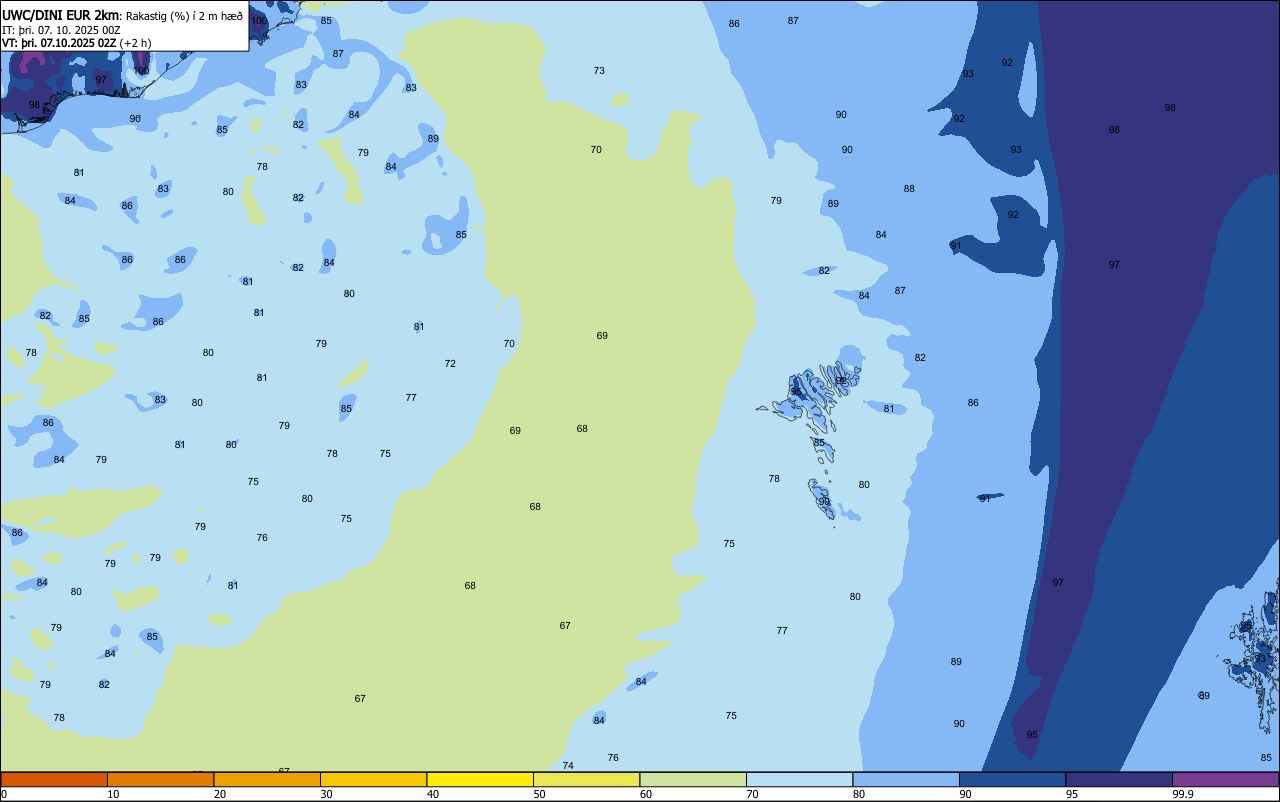
Task: Click the legend tick label '20'
Action: (x=220, y=794)
